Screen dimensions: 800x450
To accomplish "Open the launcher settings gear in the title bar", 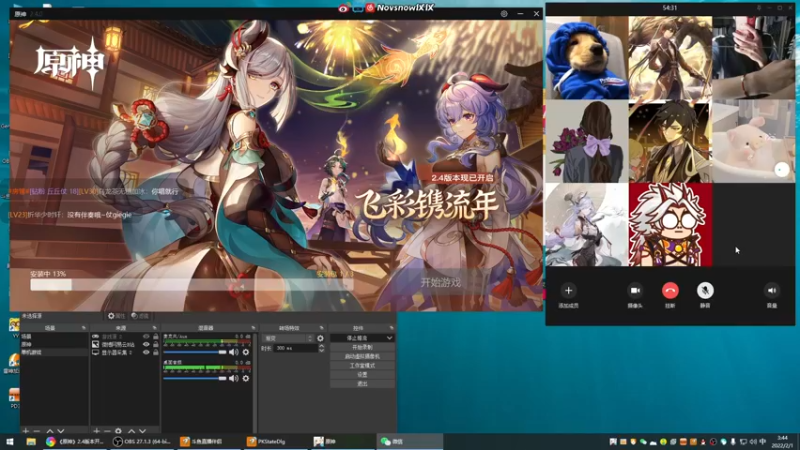I will (504, 14).
